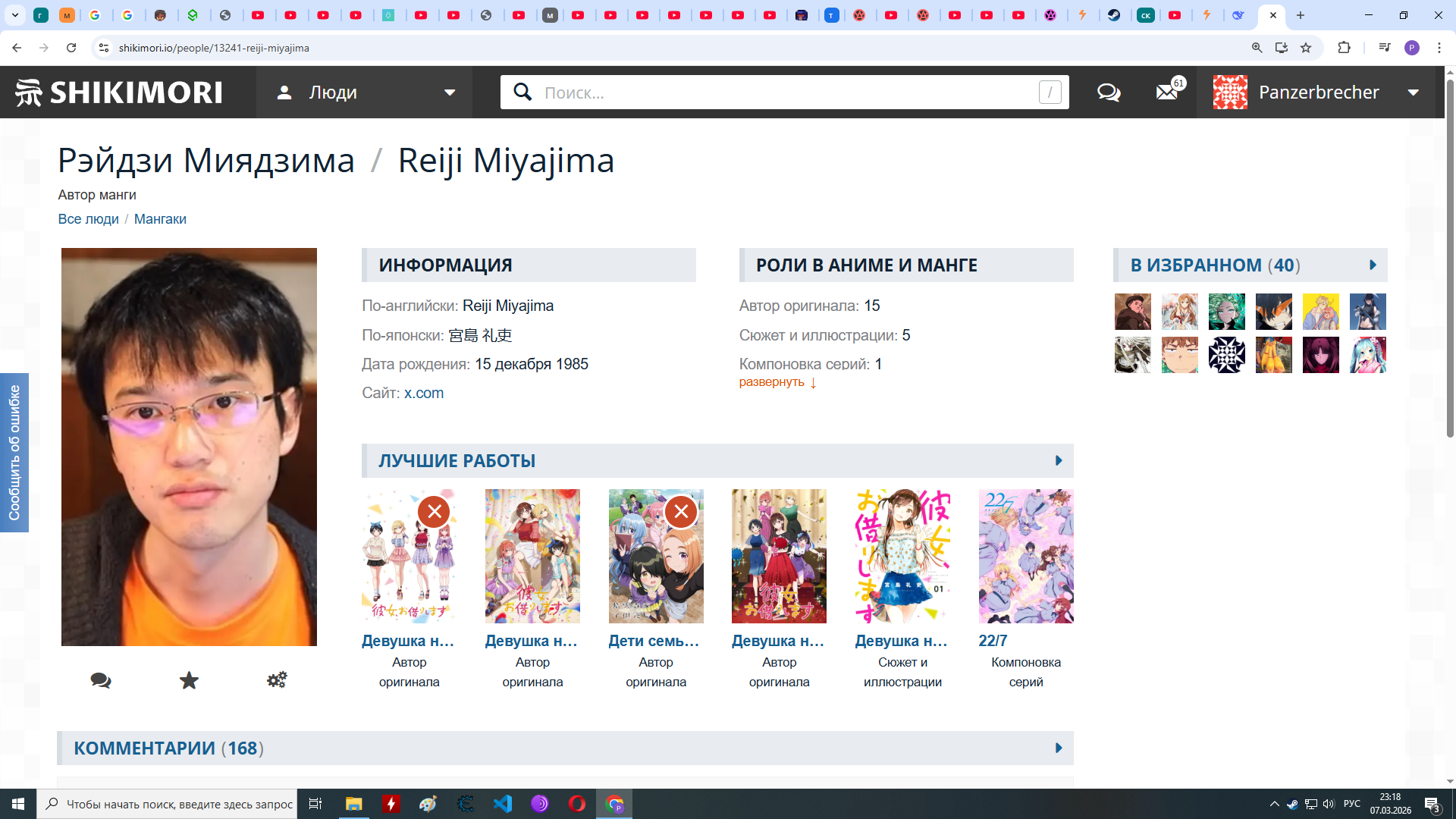This screenshot has width=1456, height=819.
Task: Open Мангаки breadcrumb link
Action: [160, 219]
